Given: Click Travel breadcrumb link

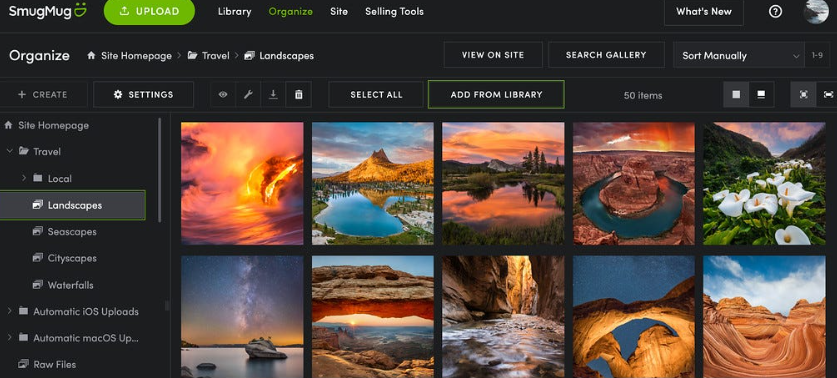Looking at the screenshot, I should click(x=216, y=56).
